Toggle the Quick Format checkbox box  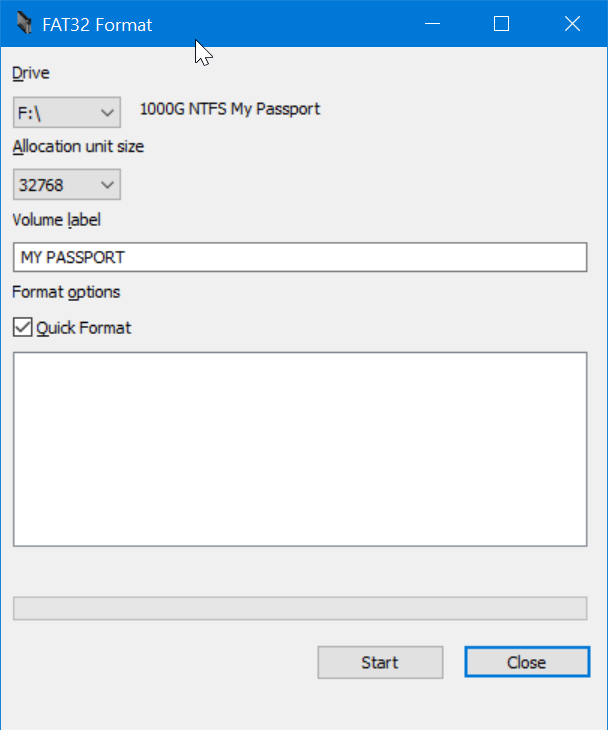coord(22,327)
